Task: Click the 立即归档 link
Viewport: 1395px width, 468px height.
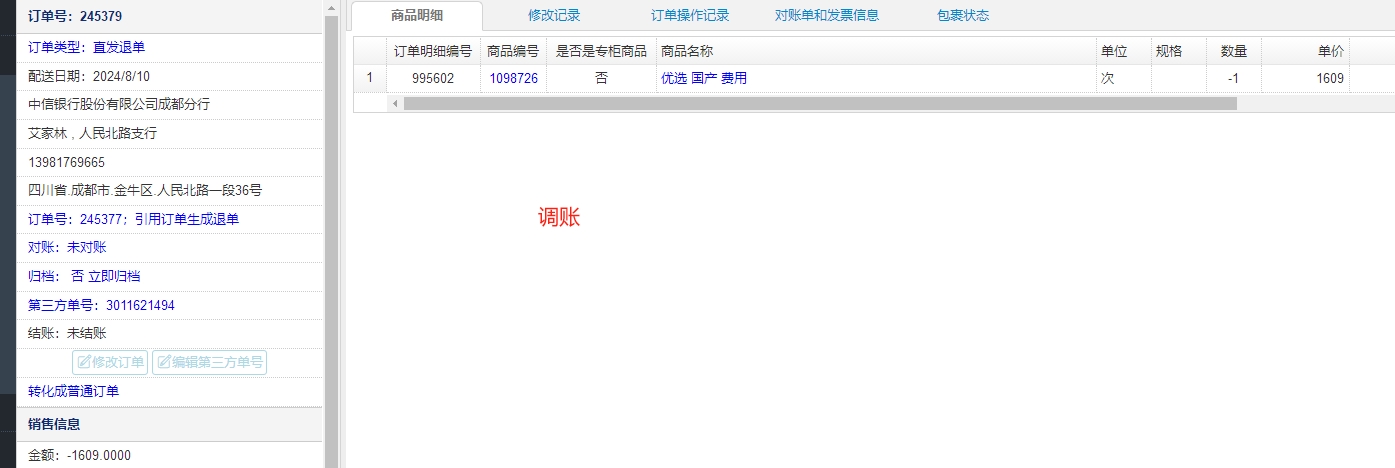Action: pyautogui.click(x=114, y=276)
